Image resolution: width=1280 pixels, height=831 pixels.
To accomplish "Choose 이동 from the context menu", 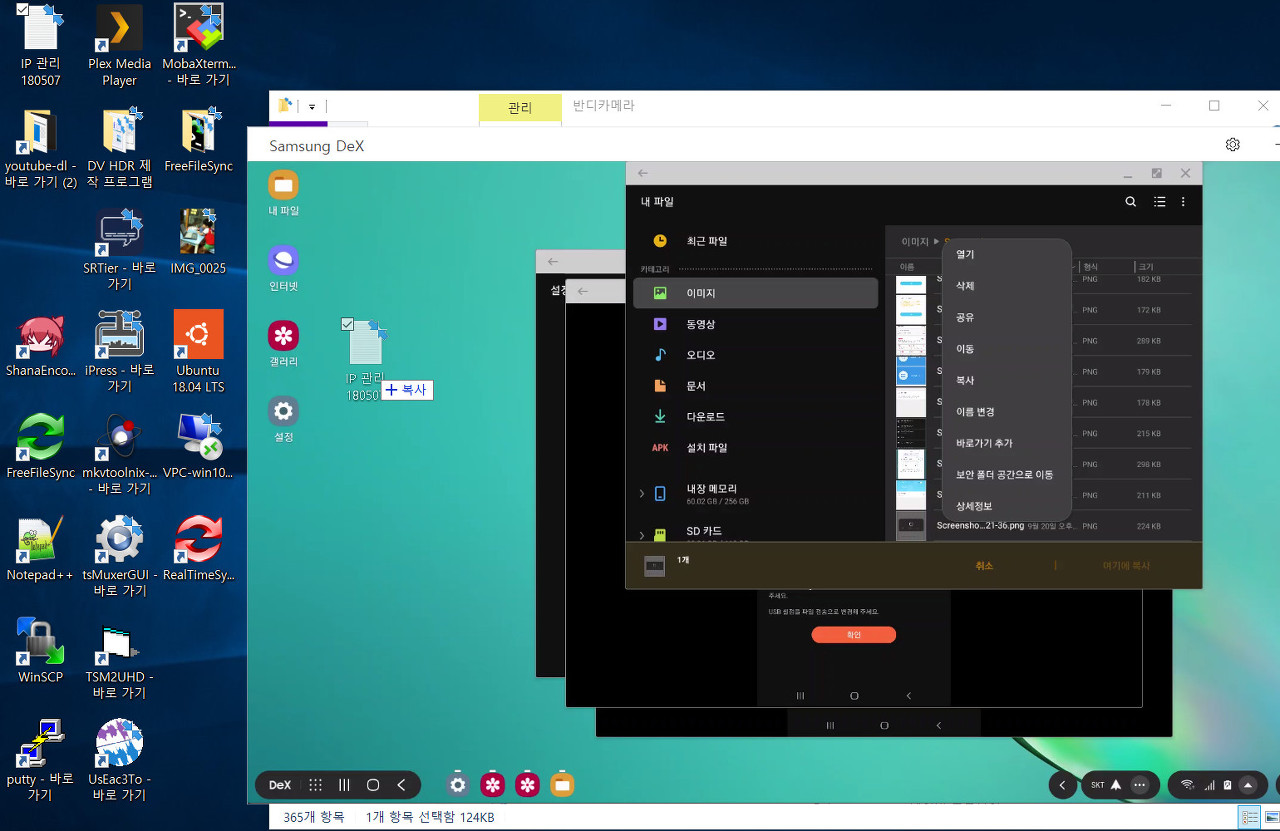I will point(1006,349).
